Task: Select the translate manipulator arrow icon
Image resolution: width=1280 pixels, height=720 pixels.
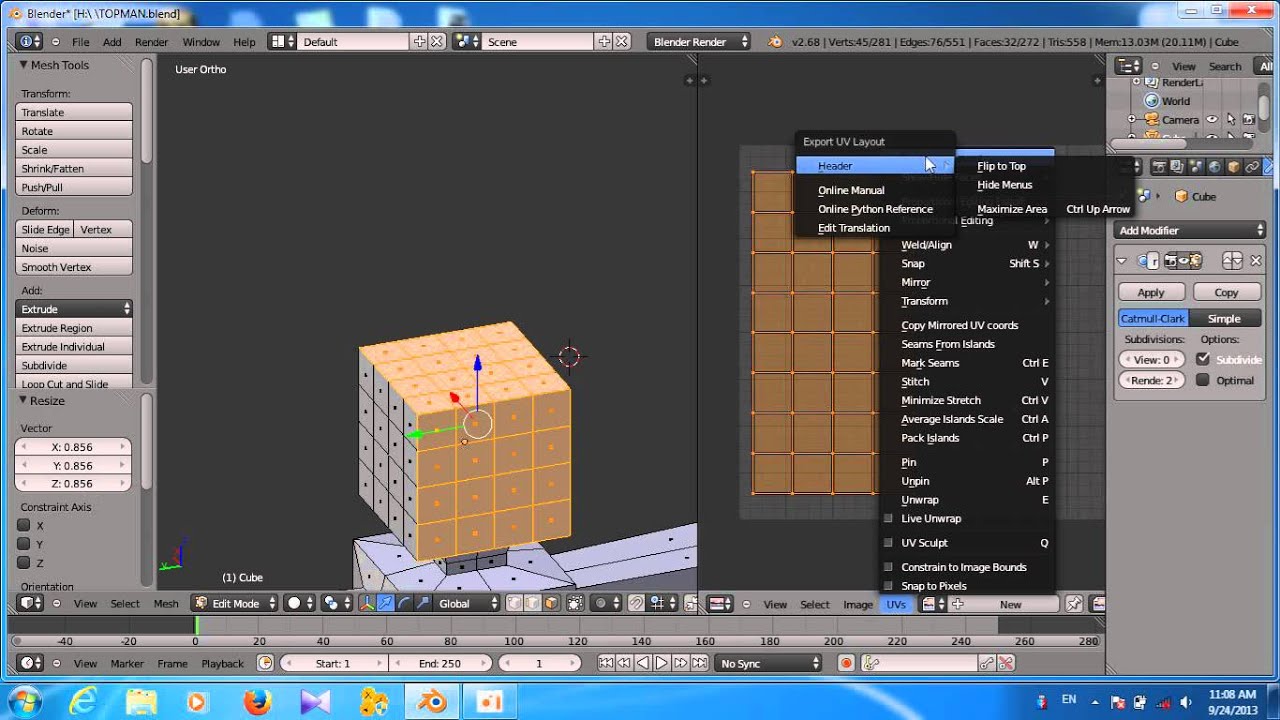Action: (x=385, y=603)
